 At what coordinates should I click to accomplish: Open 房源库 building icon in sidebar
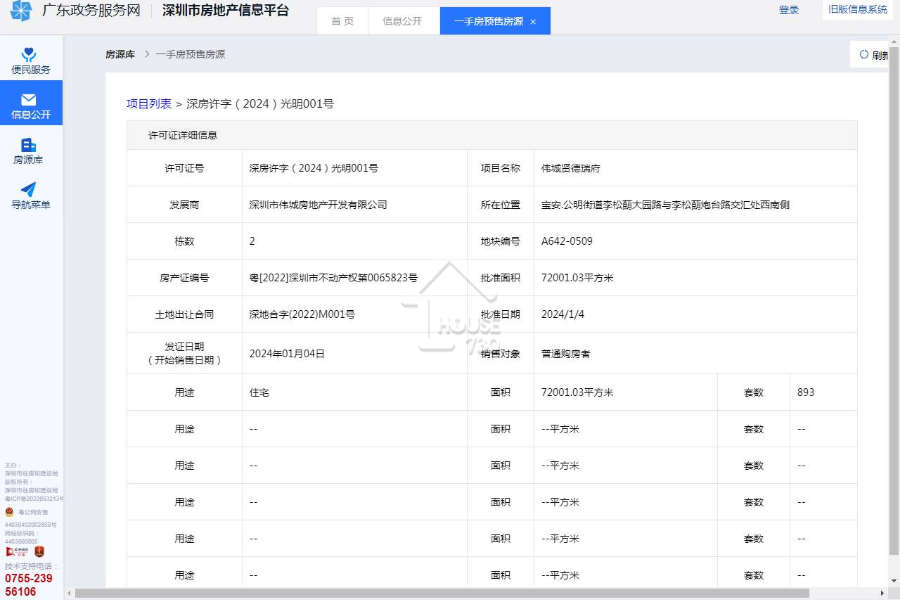29,145
